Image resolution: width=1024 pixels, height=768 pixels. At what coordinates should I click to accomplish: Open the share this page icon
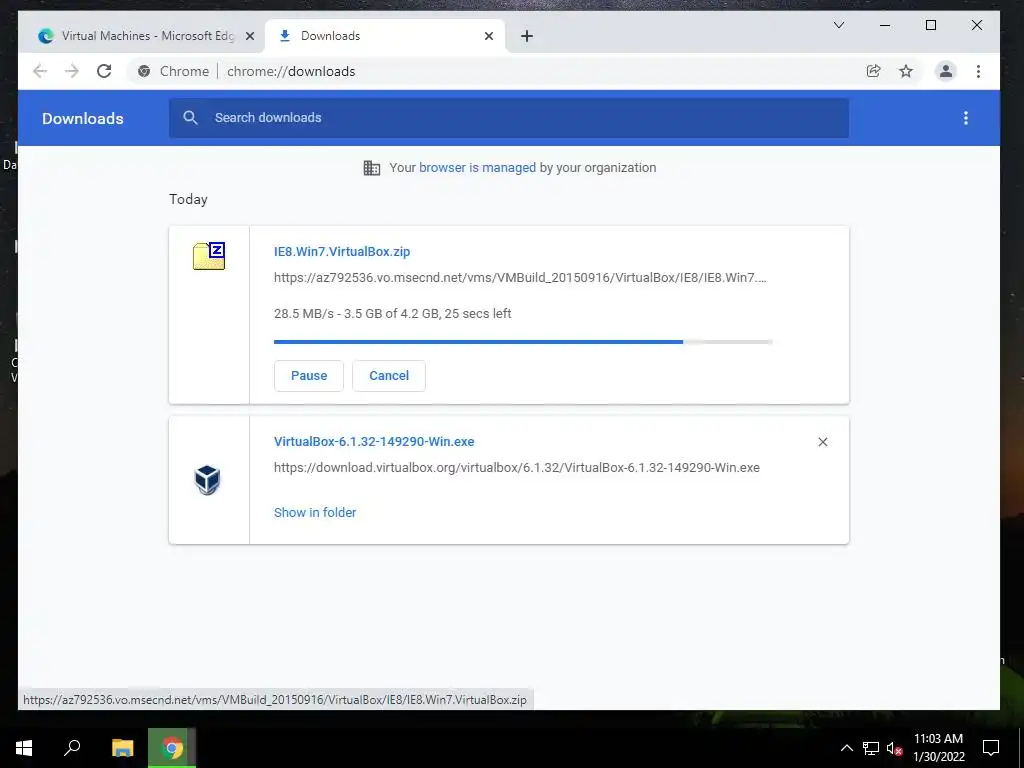tap(873, 71)
